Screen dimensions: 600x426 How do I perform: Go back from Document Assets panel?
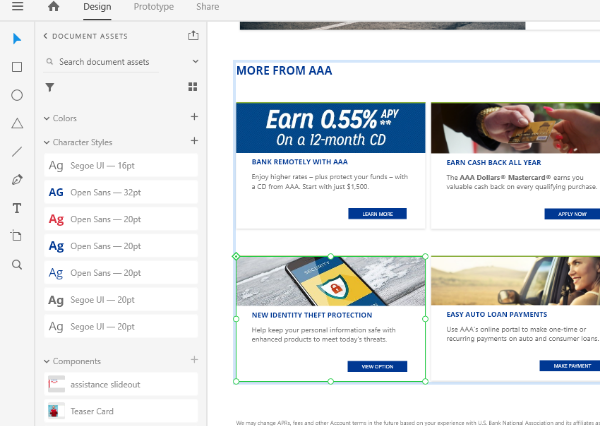[x=46, y=36]
